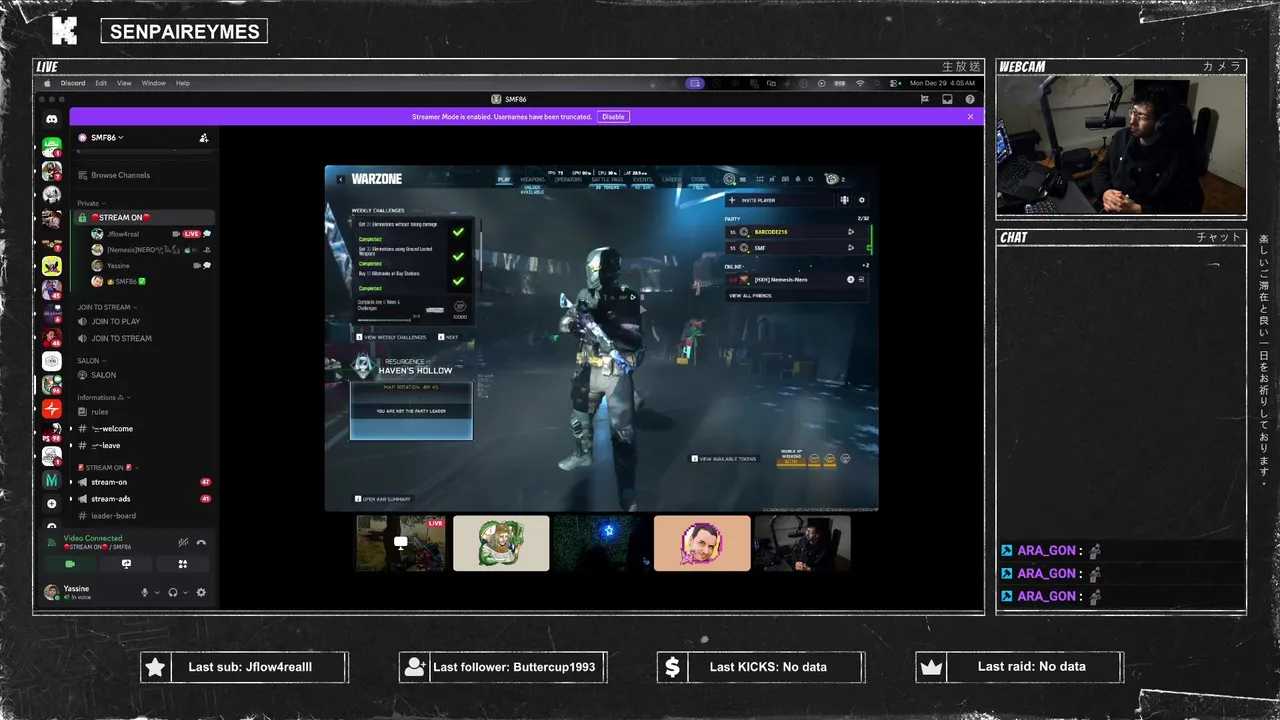Open the View menu in menu bar
Image resolution: width=1280 pixels, height=720 pixels.
point(124,83)
